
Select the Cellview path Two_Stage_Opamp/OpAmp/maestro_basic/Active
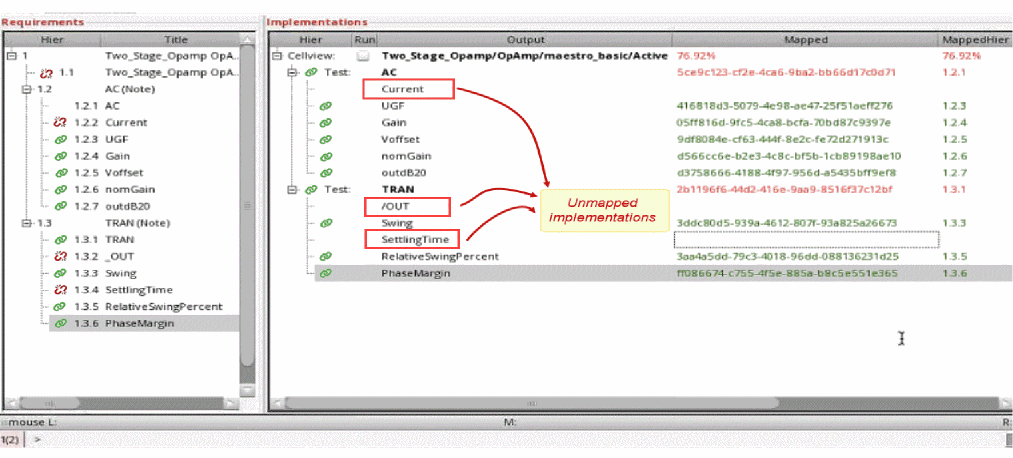(525, 56)
